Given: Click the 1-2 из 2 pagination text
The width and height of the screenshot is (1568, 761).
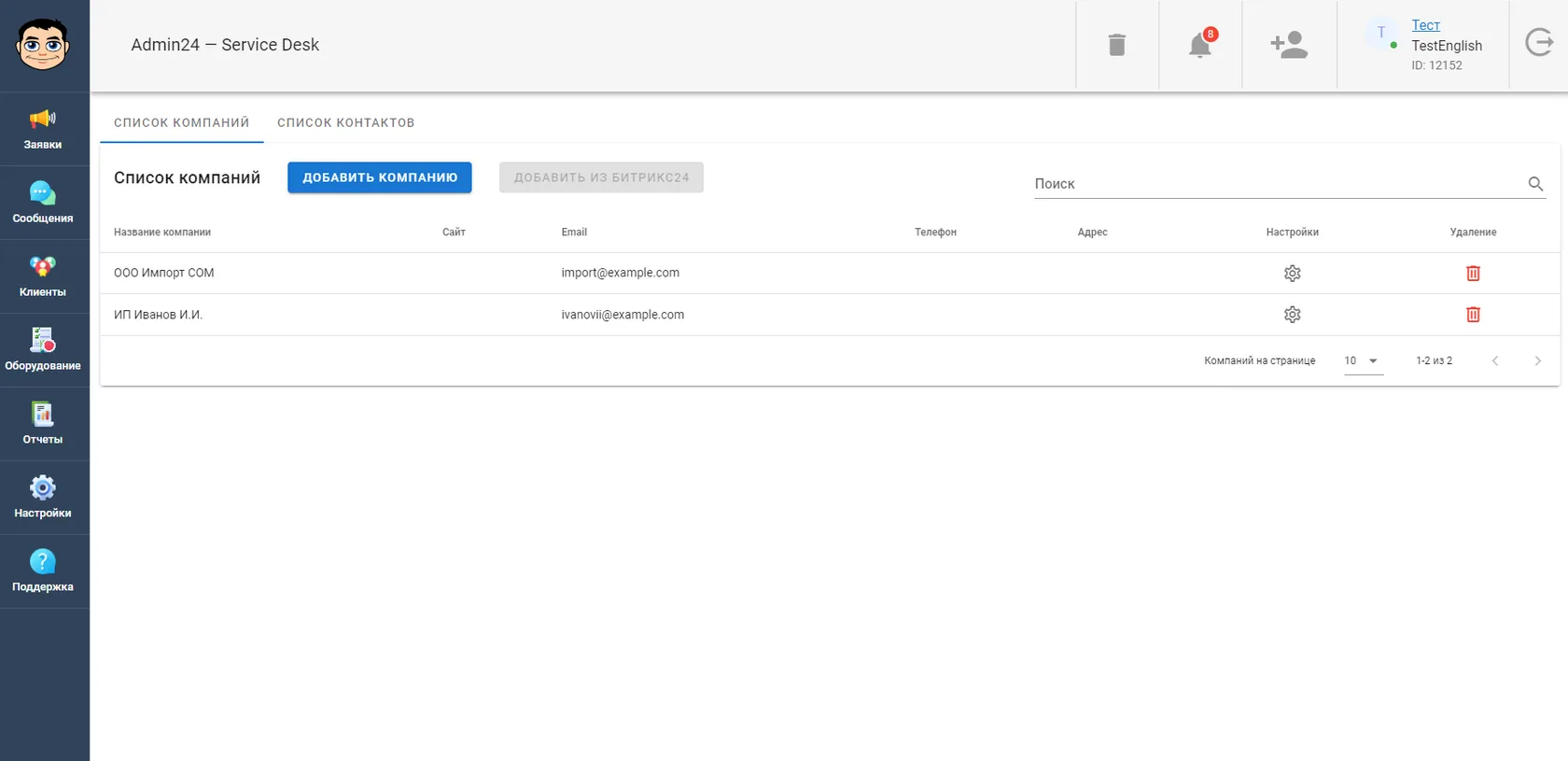Looking at the screenshot, I should [x=1435, y=361].
